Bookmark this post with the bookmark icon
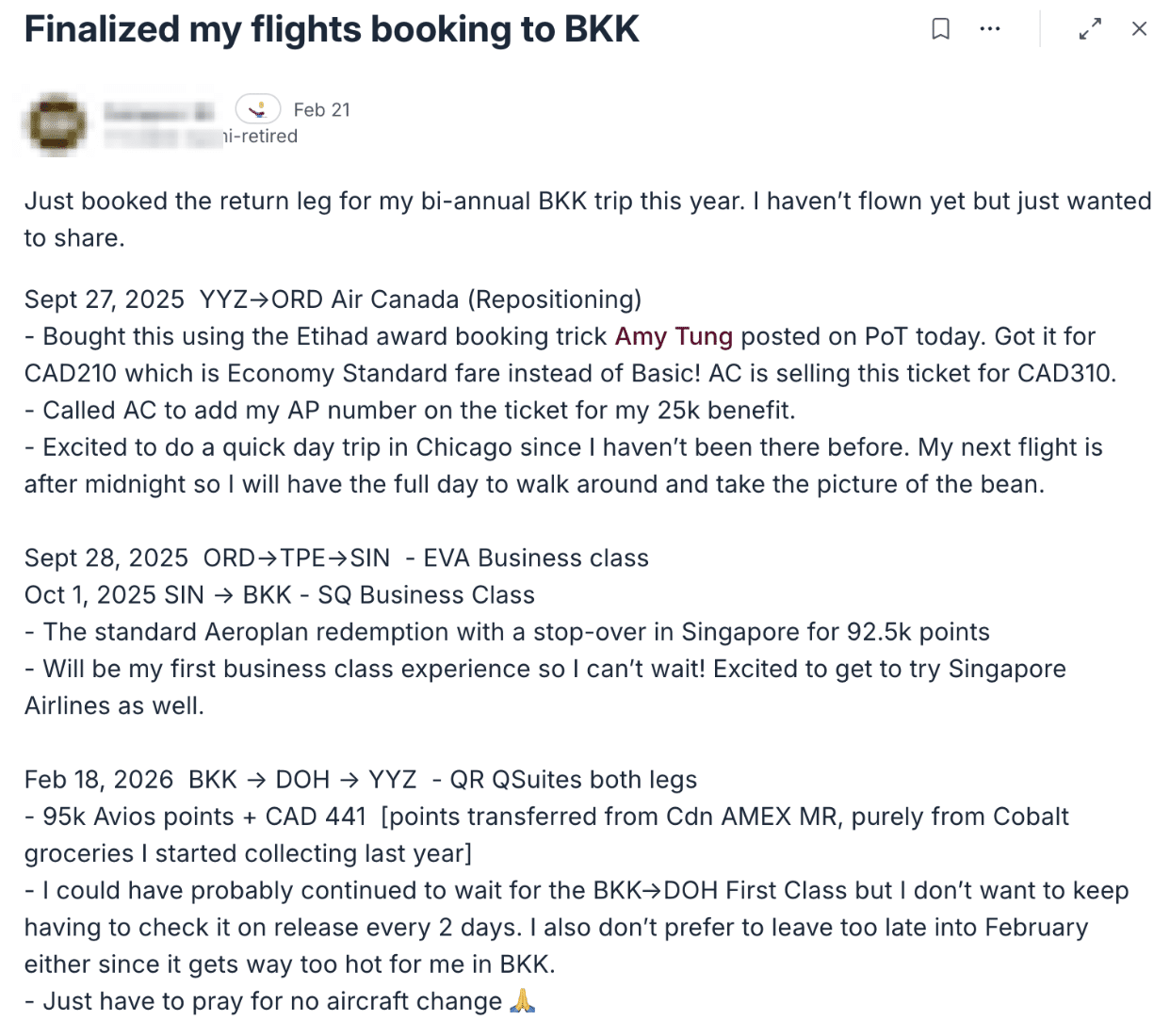This screenshot has width=1170, height=1036. pos(940,29)
